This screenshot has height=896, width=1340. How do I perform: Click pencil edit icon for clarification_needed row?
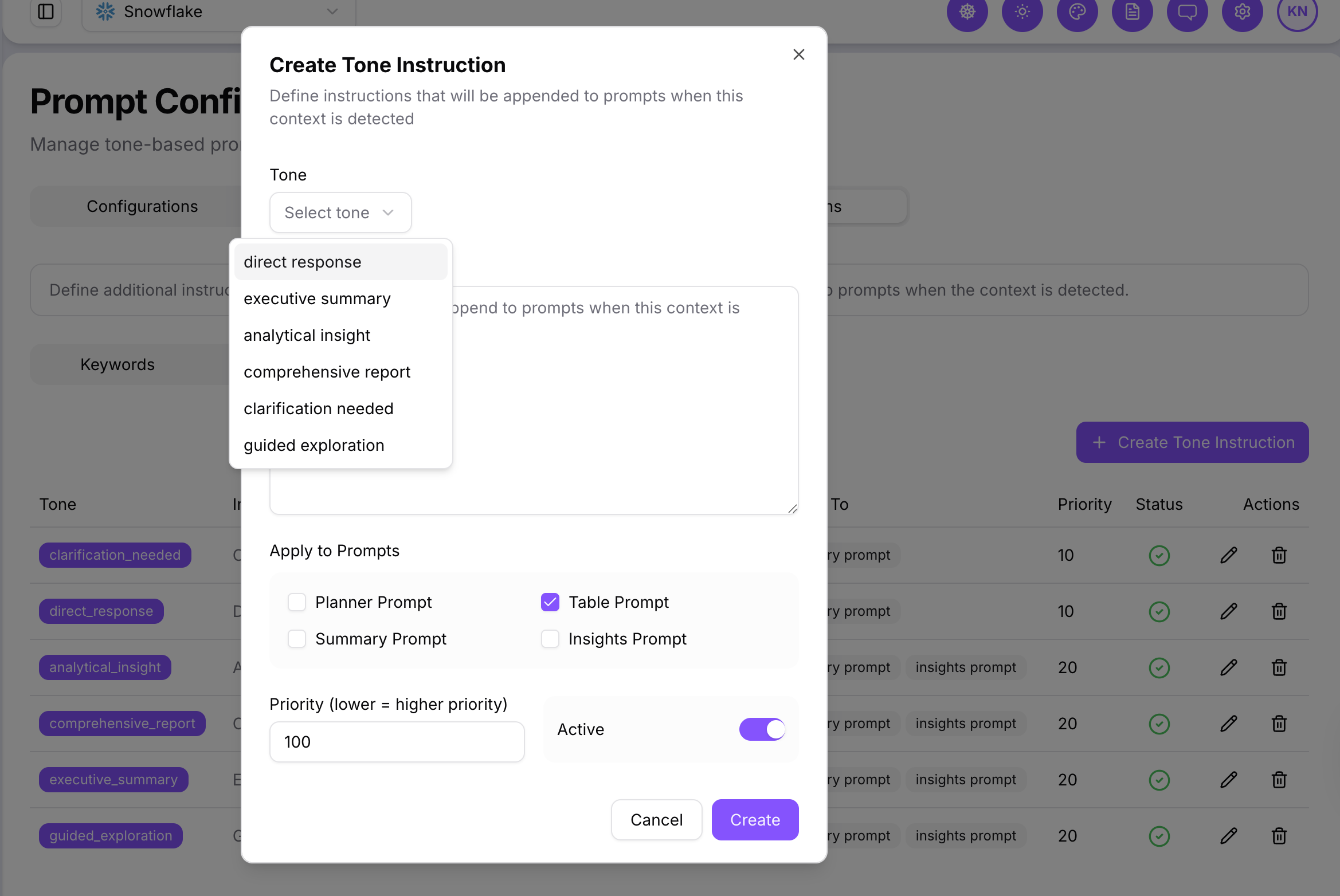pyautogui.click(x=1228, y=555)
